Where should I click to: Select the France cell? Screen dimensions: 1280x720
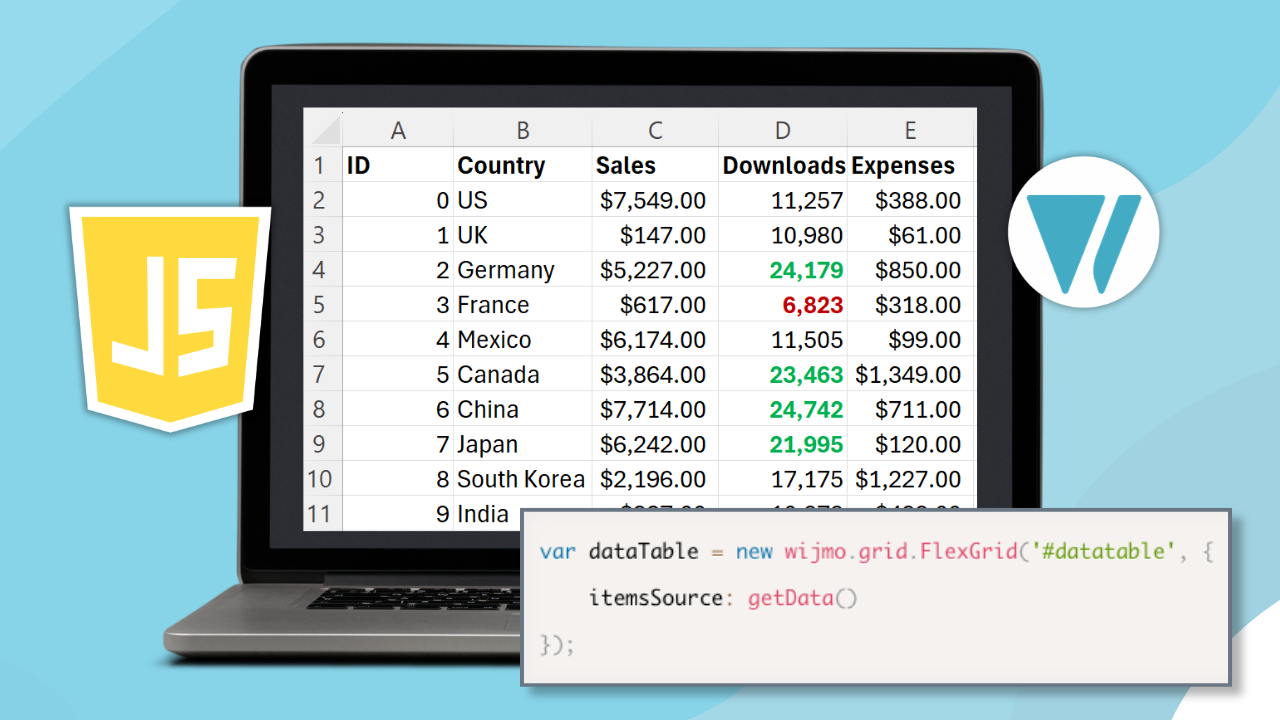click(523, 305)
